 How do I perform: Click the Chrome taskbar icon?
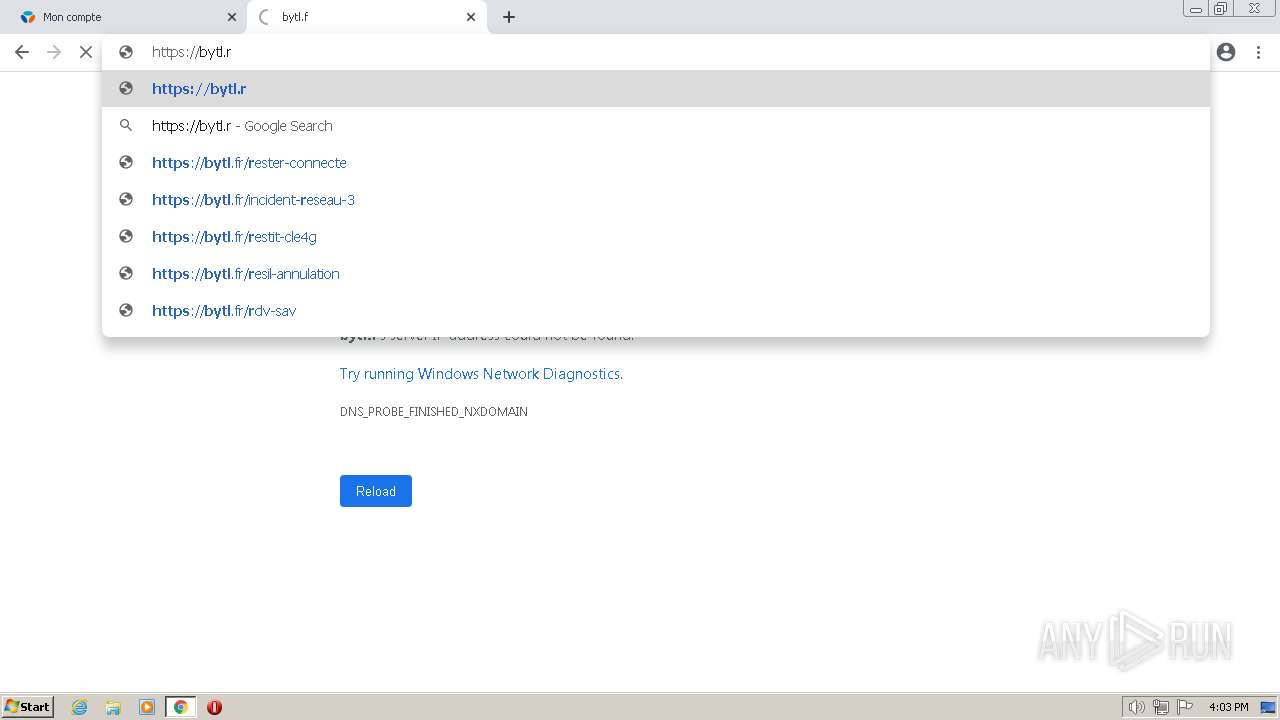pos(180,707)
